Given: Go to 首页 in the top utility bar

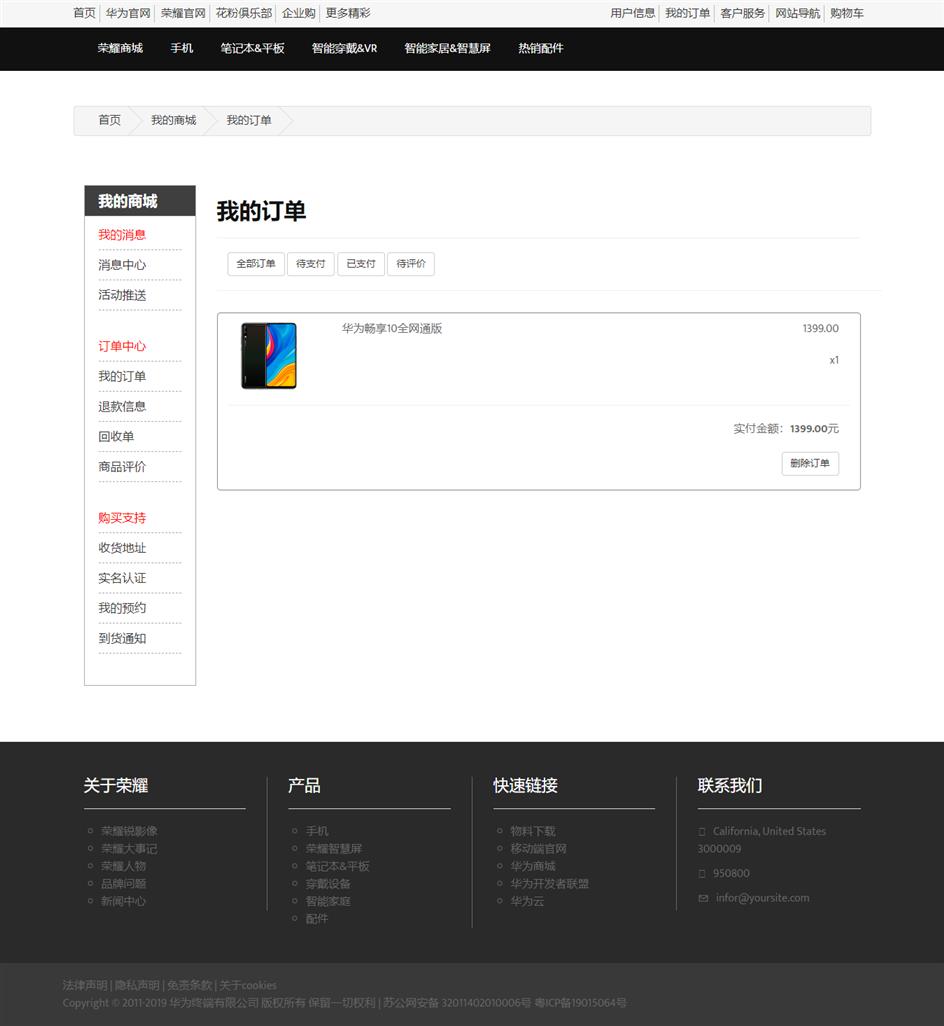Looking at the screenshot, I should click(84, 13).
